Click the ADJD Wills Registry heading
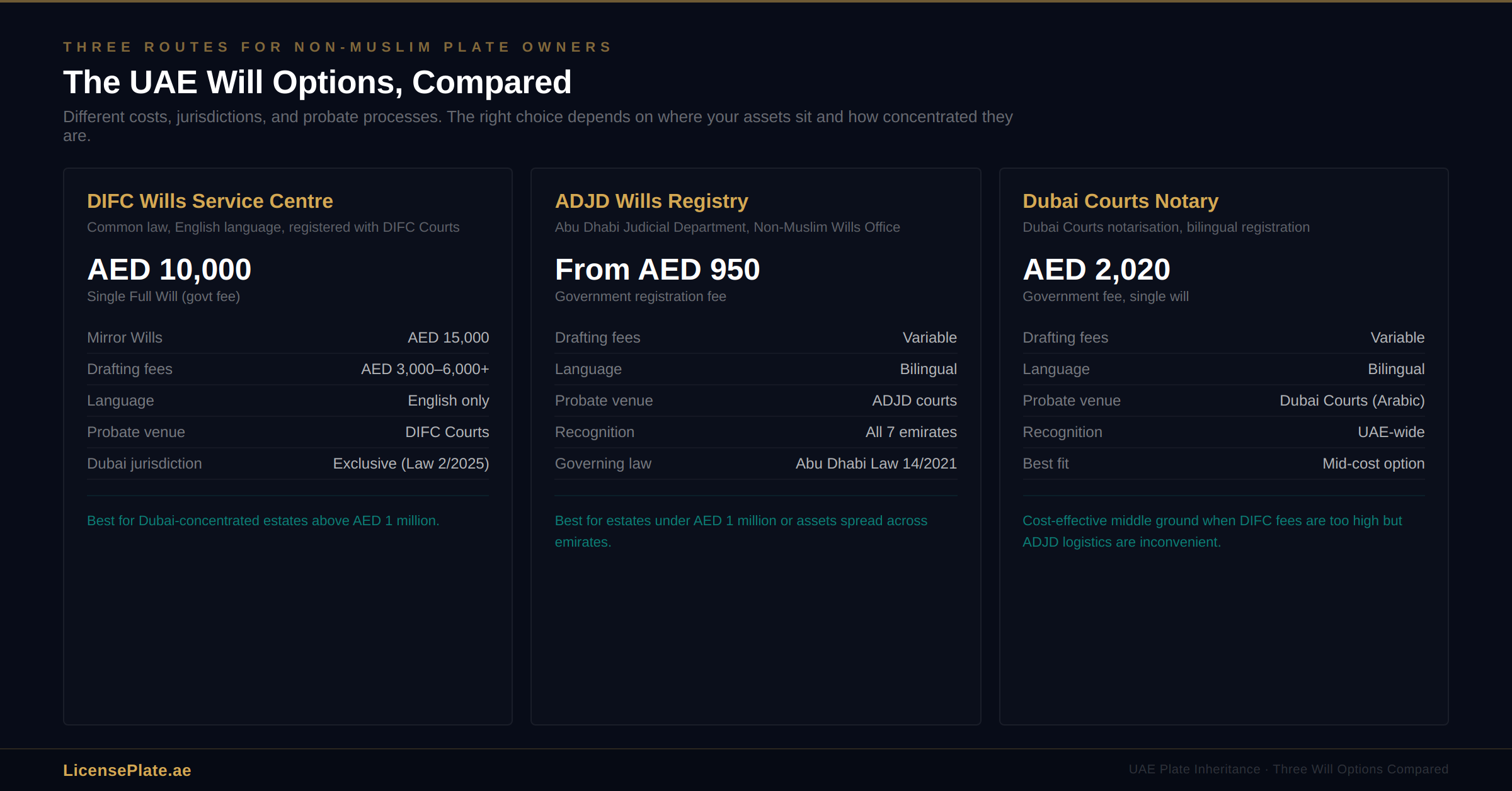 click(x=651, y=201)
